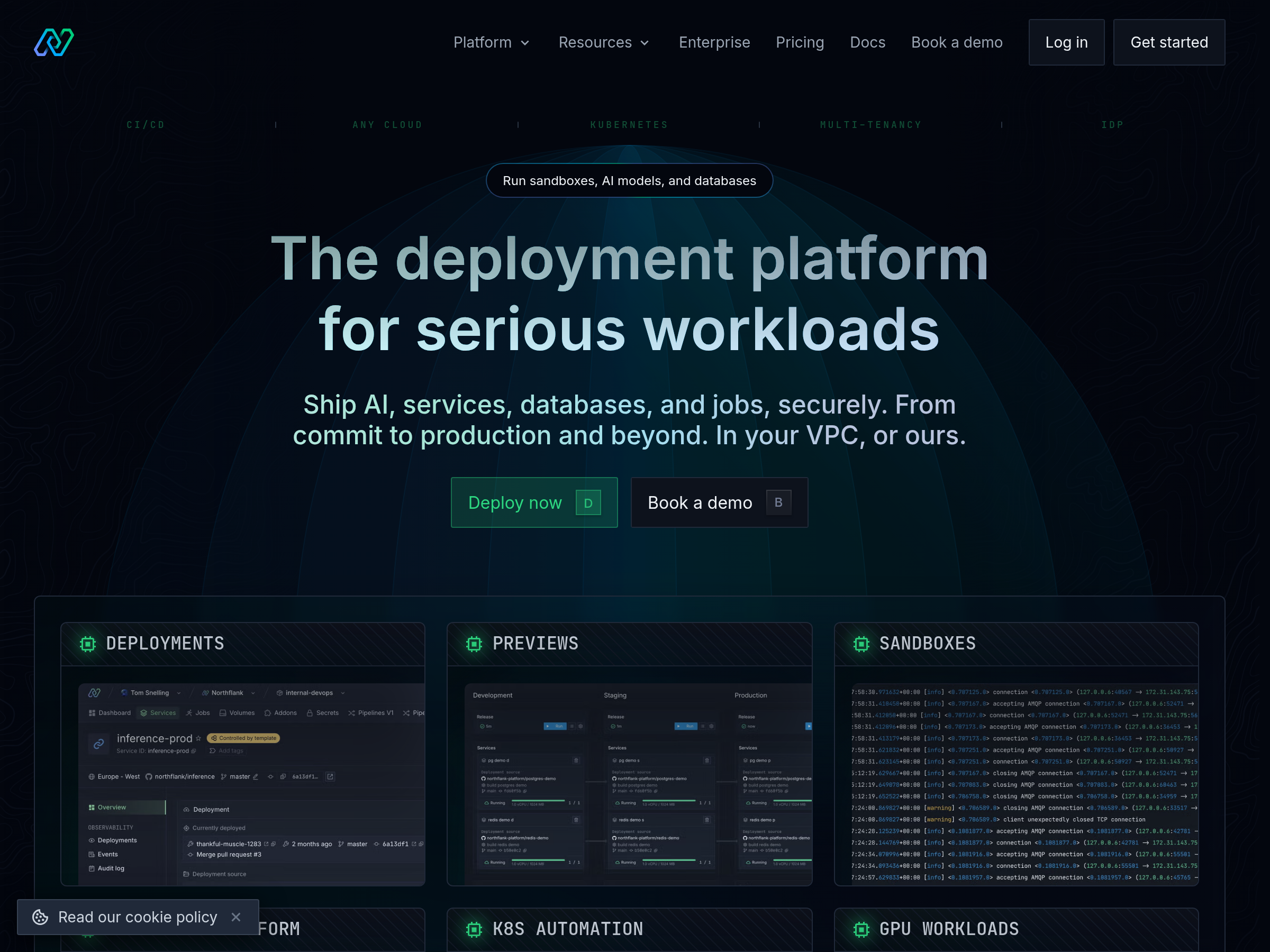This screenshot has height=952, width=1270.
Task: Select Overview in preview sidebar
Action: [x=126, y=807]
